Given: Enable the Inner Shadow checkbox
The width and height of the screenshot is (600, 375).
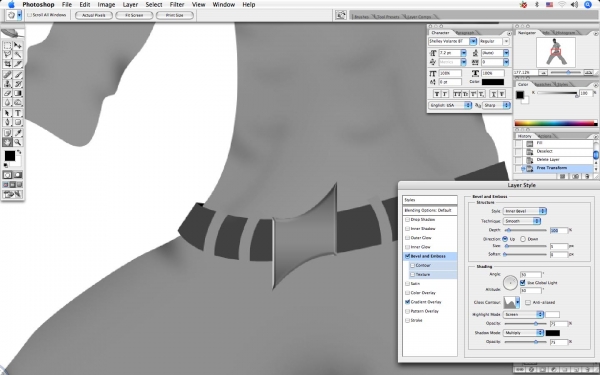Looking at the screenshot, I should click(408, 228).
